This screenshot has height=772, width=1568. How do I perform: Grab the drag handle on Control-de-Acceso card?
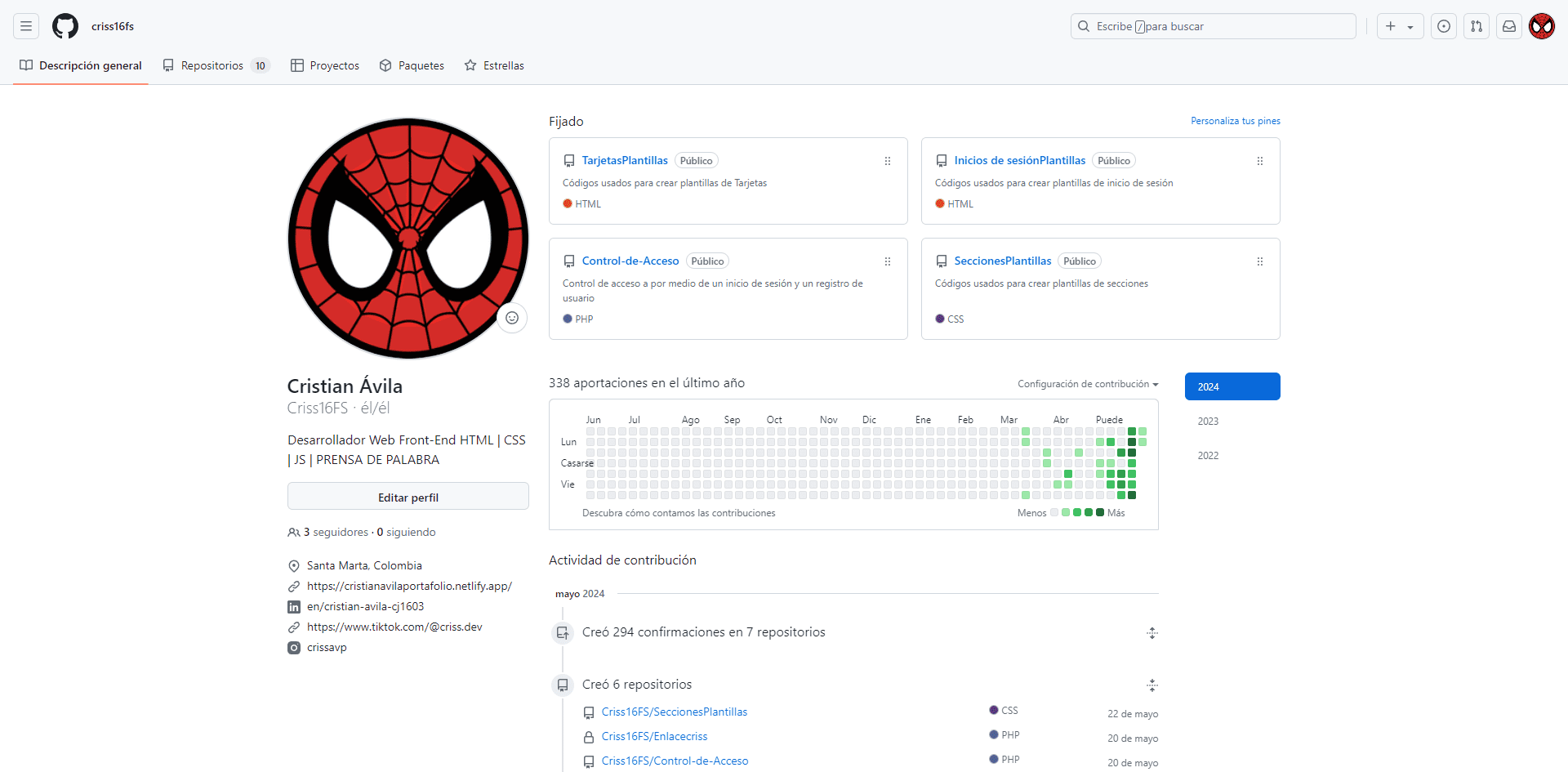click(x=888, y=261)
